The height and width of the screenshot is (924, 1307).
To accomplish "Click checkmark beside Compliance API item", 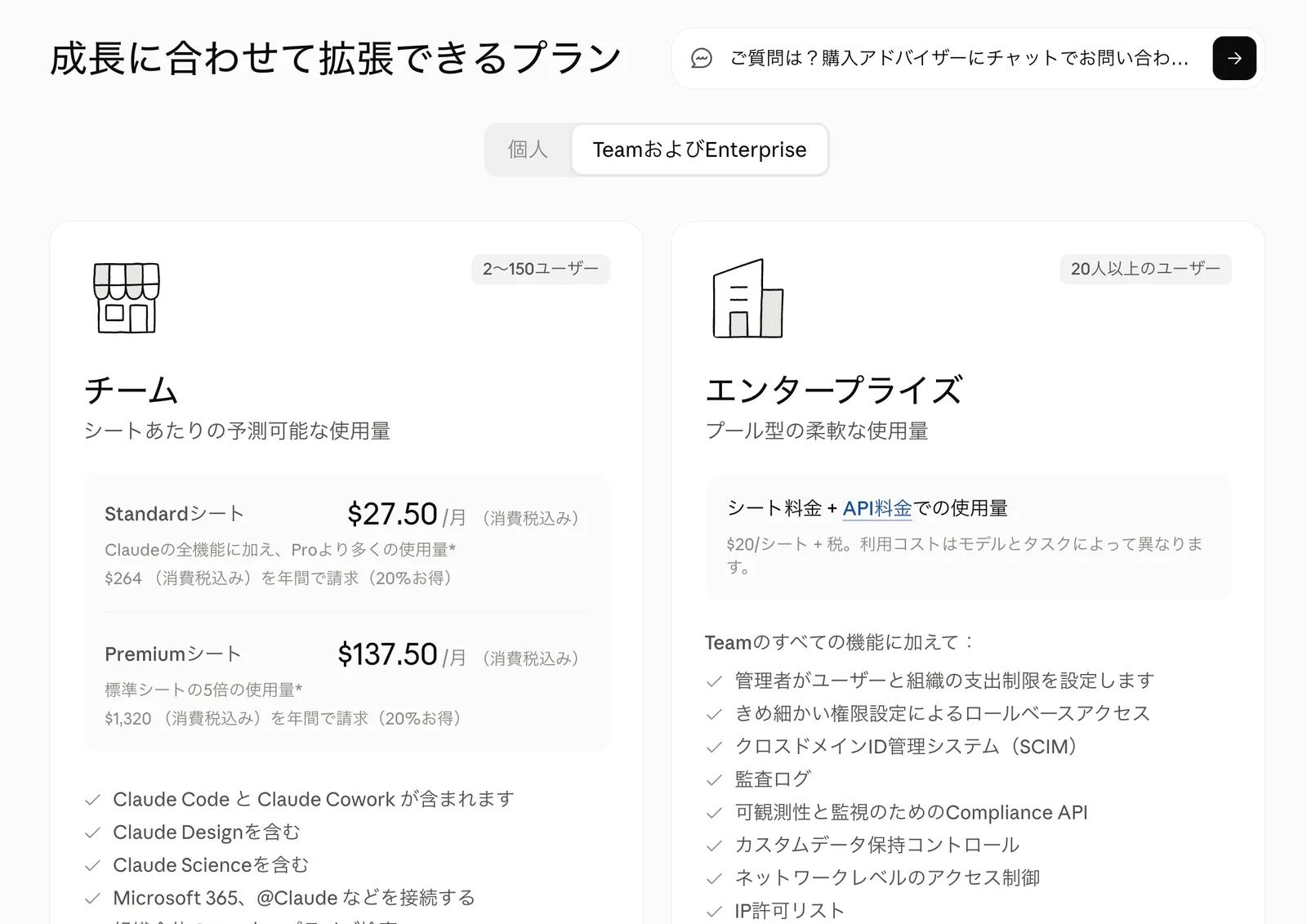I will 714,813.
